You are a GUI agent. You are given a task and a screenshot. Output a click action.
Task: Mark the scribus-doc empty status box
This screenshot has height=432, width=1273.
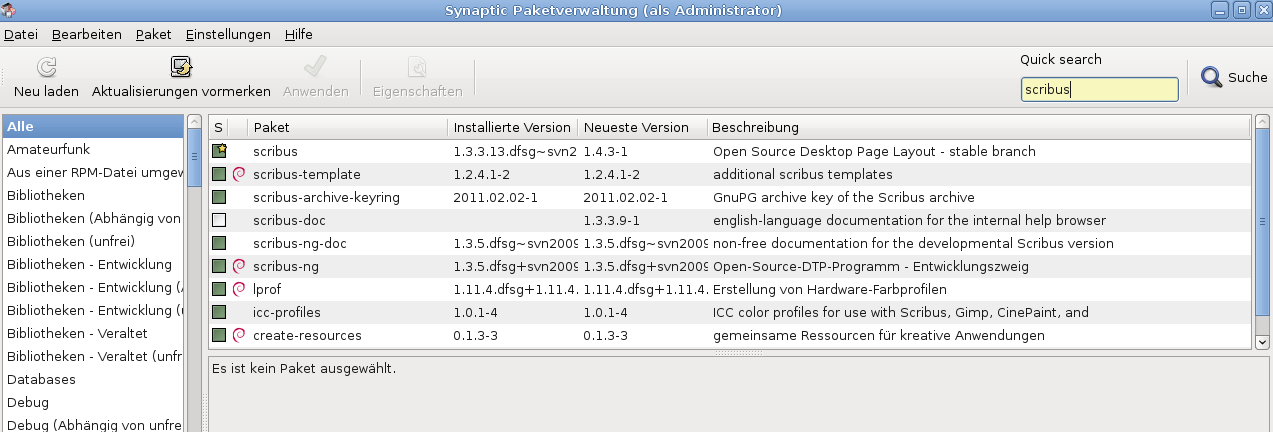point(219,220)
